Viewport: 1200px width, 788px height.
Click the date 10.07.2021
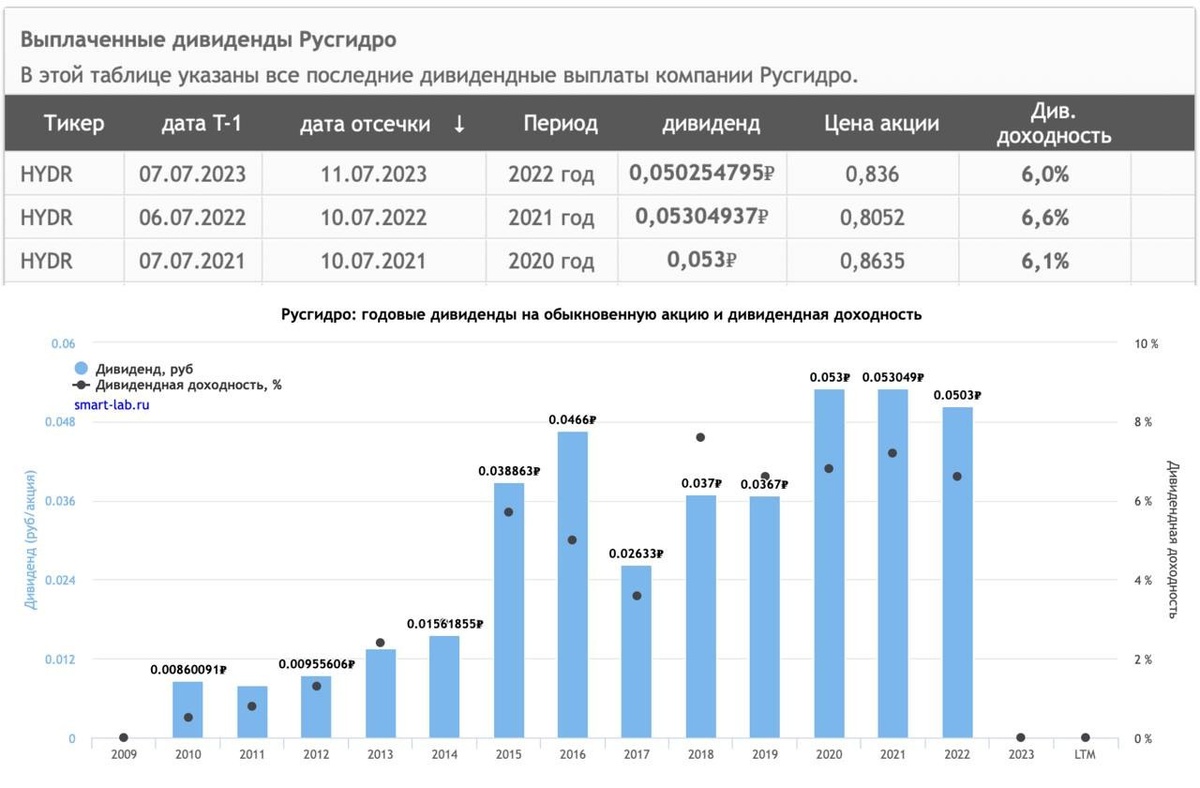[x=374, y=262]
